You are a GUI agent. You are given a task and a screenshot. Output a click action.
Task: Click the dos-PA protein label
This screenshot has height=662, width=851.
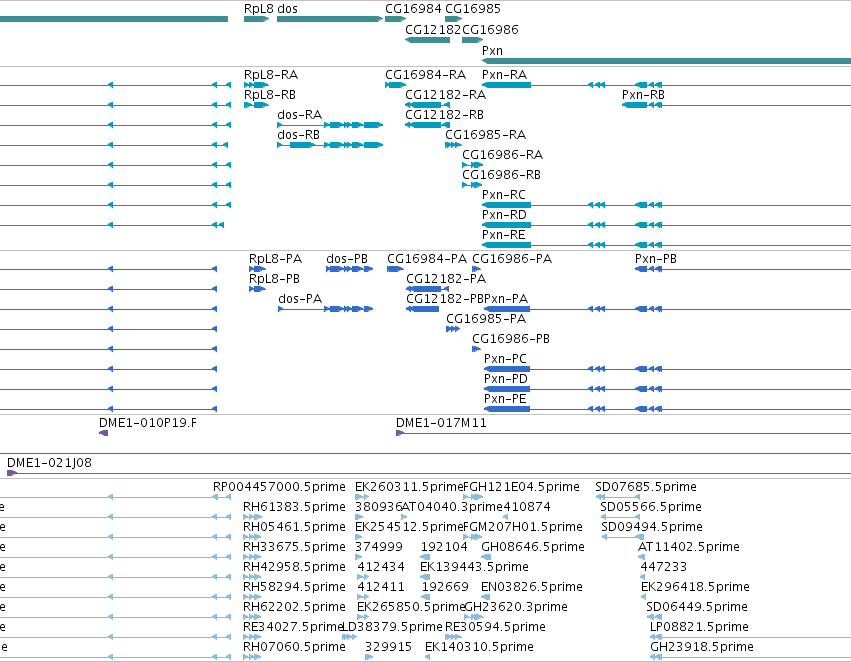(x=300, y=299)
